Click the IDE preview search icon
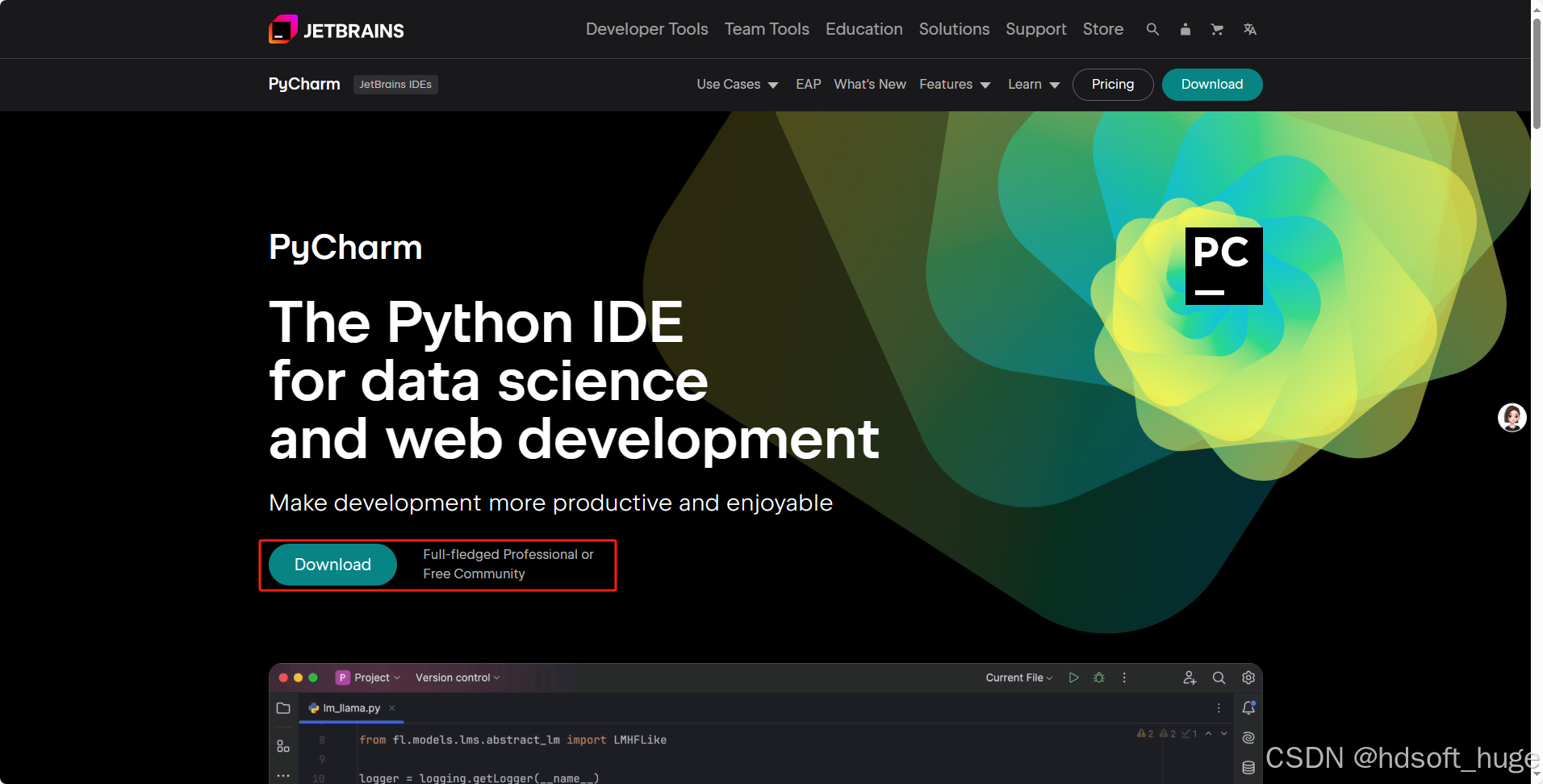The height and width of the screenshot is (784, 1543). (1219, 678)
